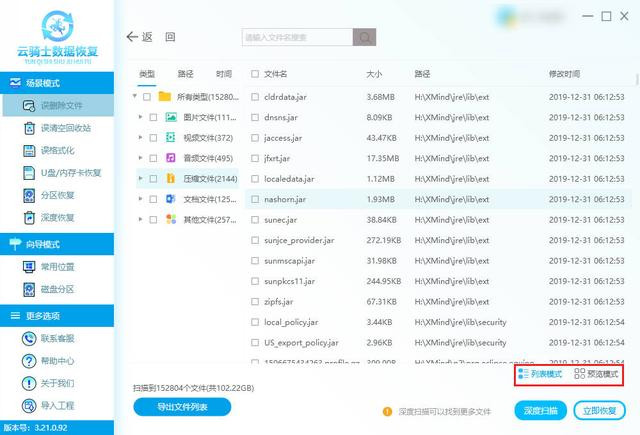
Task: Select 深度恢复 deep recovery
Action: coord(49,218)
